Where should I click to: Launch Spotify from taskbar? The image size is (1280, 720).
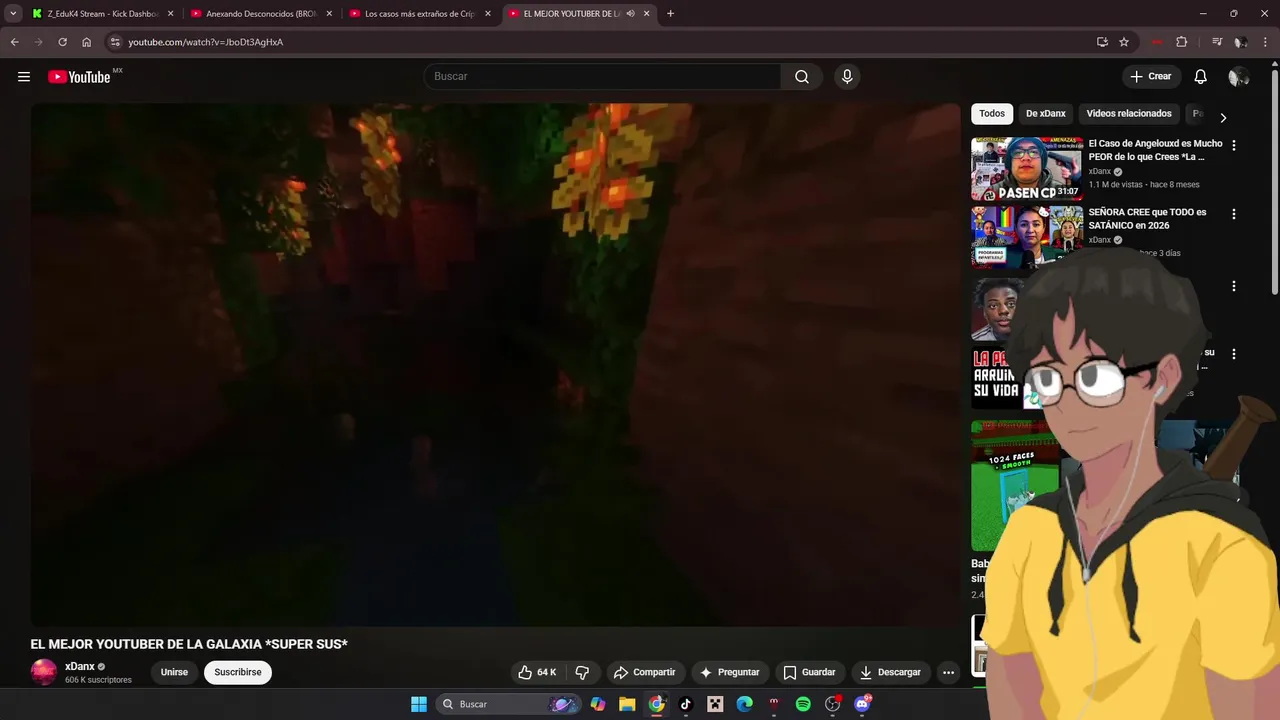coord(803,704)
